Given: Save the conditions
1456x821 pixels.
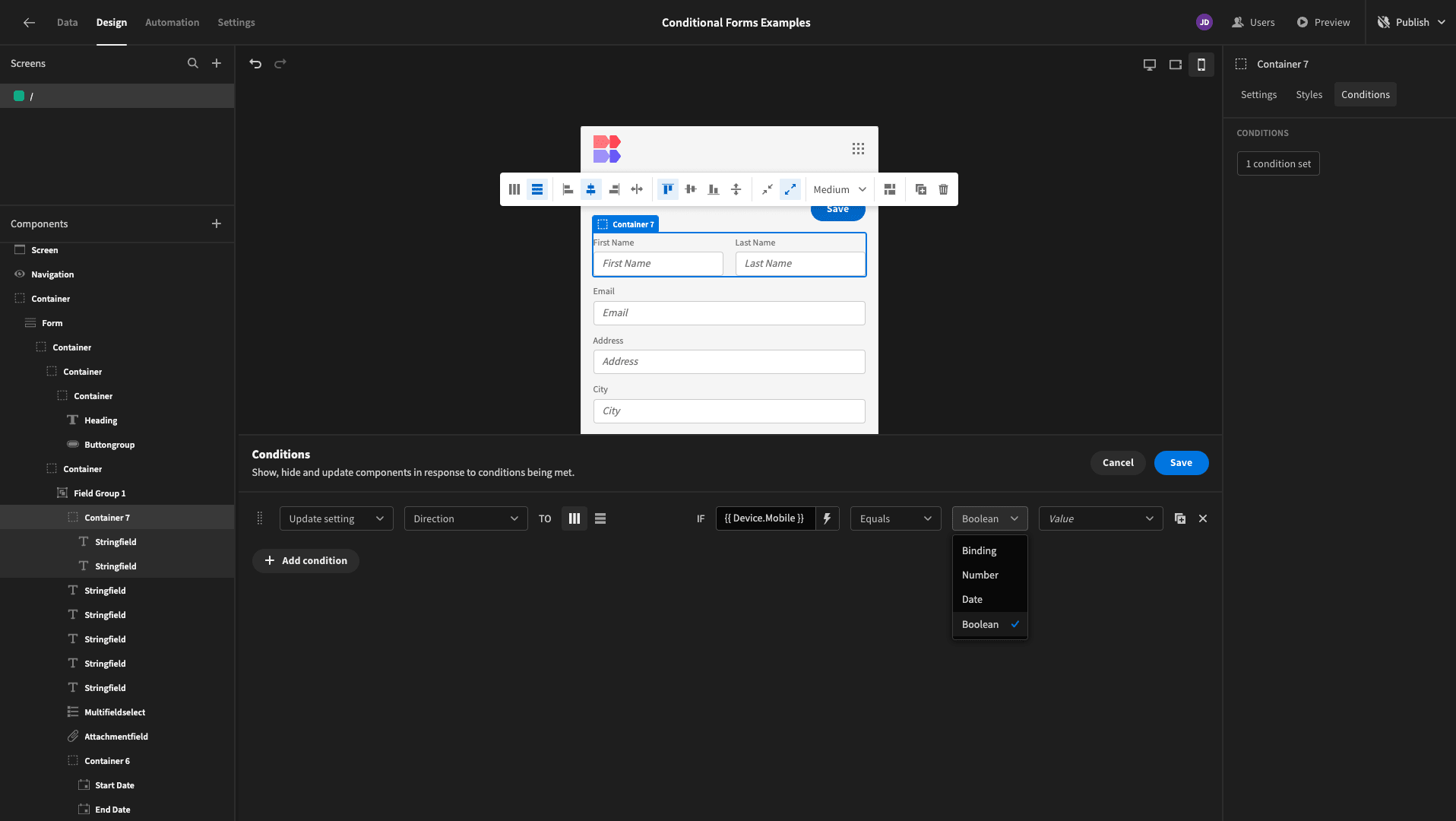Looking at the screenshot, I should [1181, 462].
